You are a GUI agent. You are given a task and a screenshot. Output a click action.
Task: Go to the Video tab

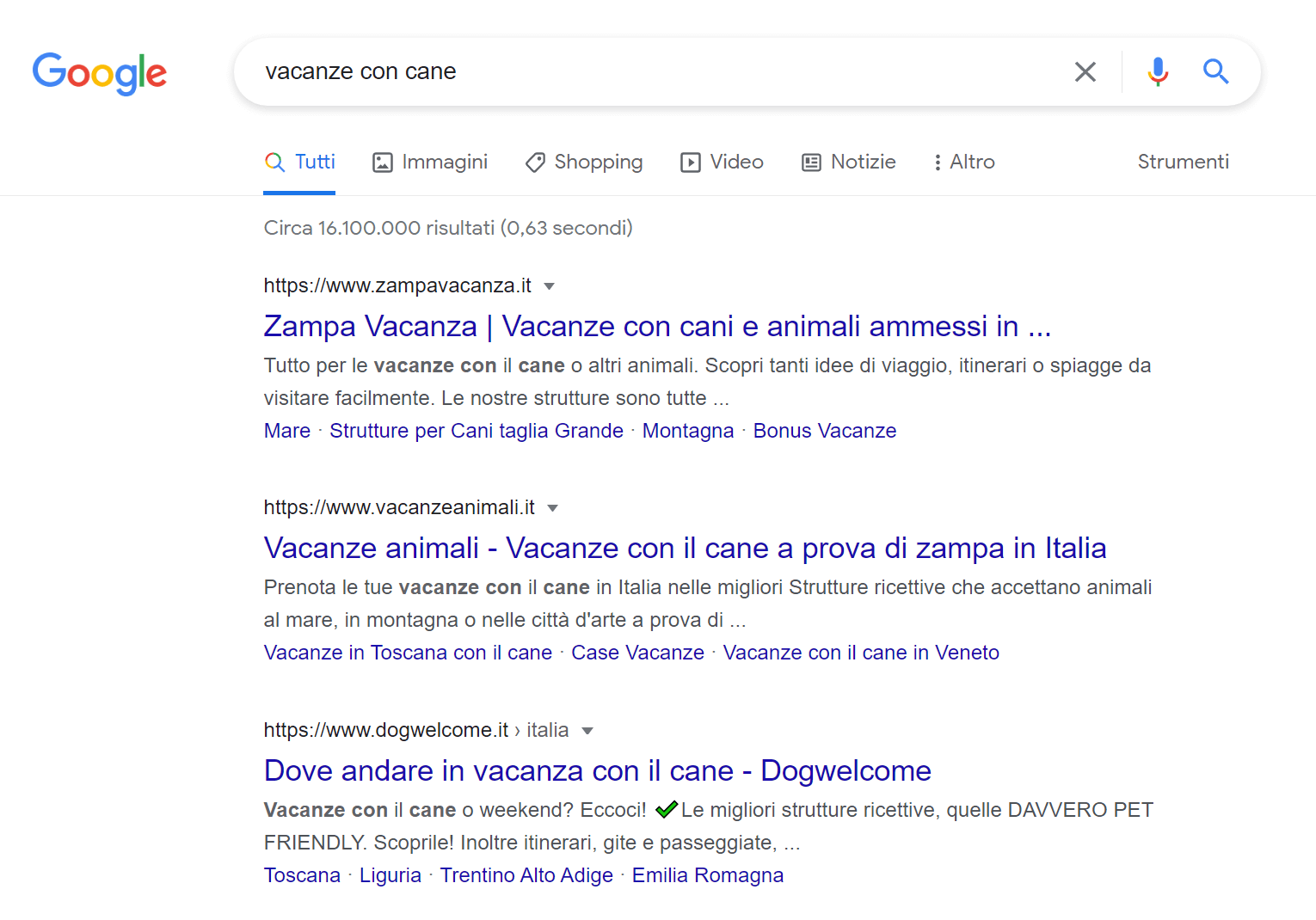722,162
